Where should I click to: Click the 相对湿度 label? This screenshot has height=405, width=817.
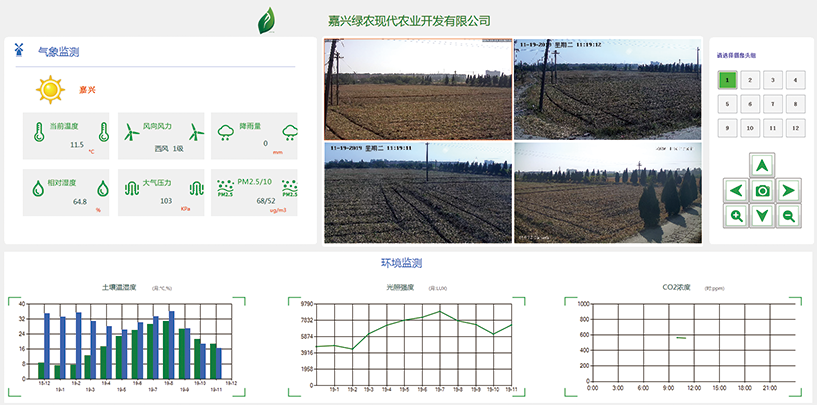coord(61,182)
